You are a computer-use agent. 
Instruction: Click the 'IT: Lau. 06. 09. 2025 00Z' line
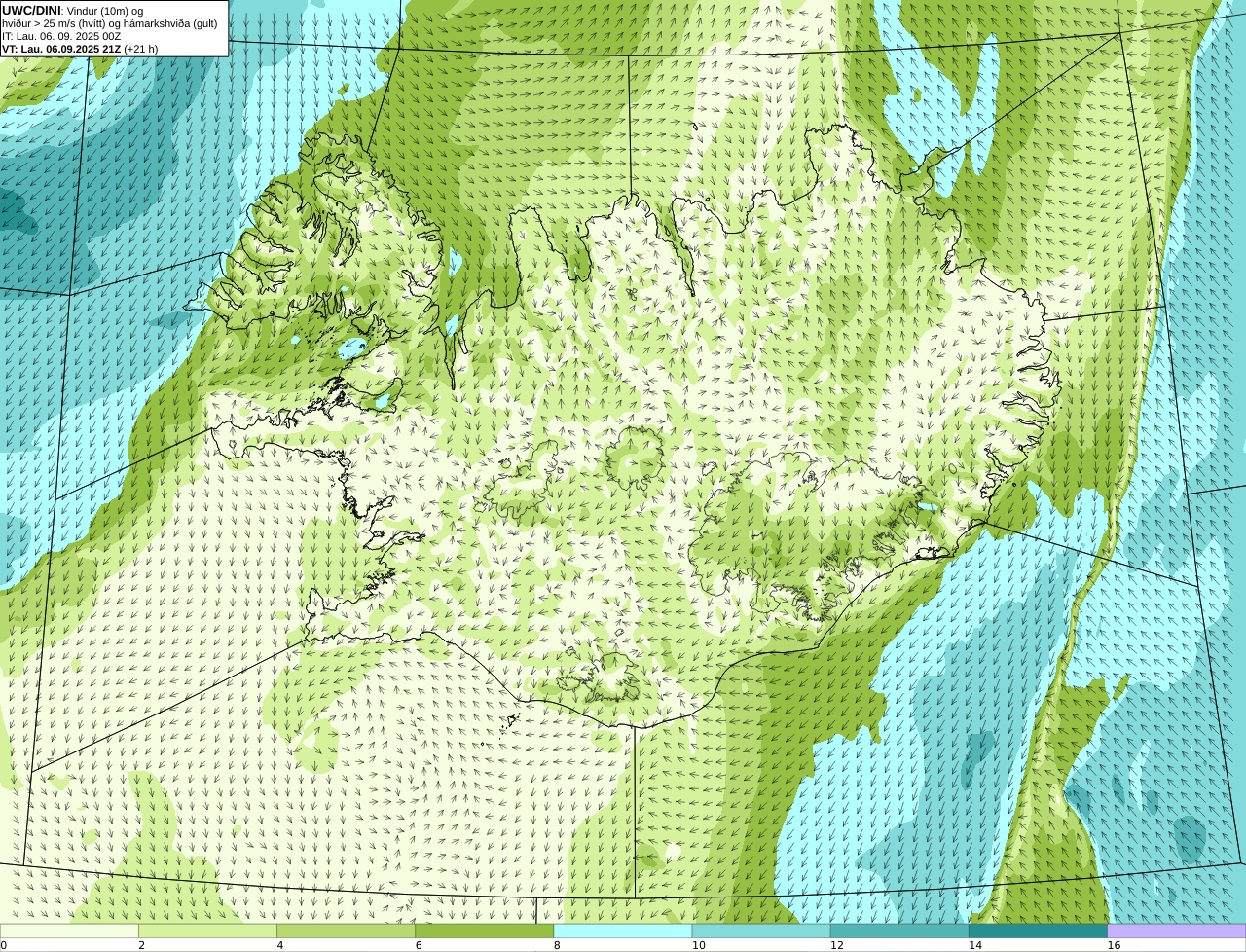pos(61,36)
